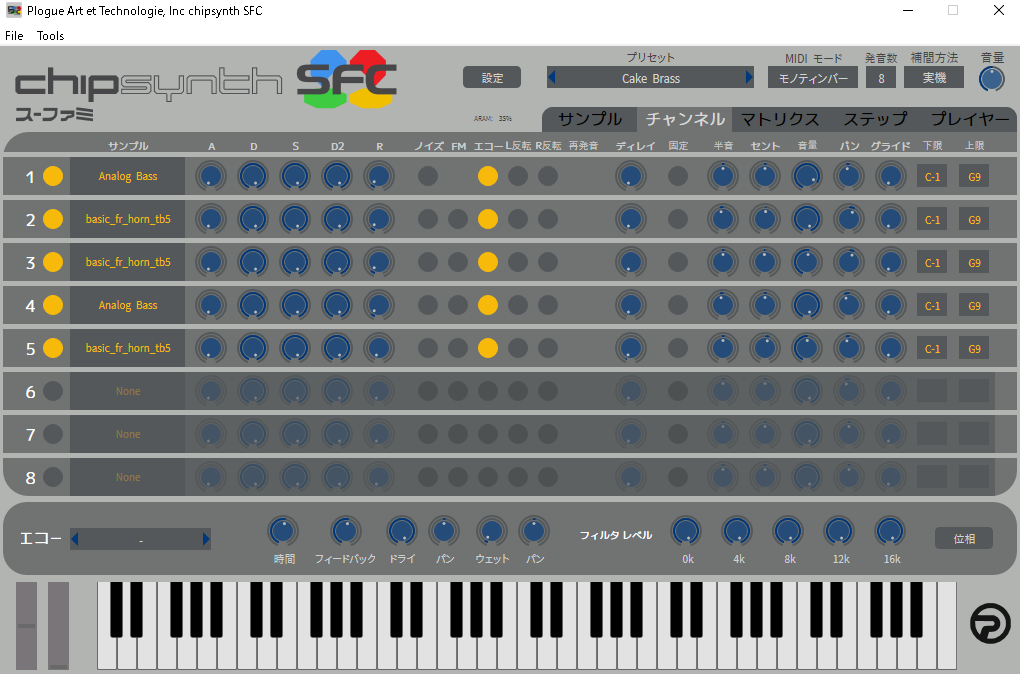
Task: Select next echo preset with right arrow
Action: (206, 539)
